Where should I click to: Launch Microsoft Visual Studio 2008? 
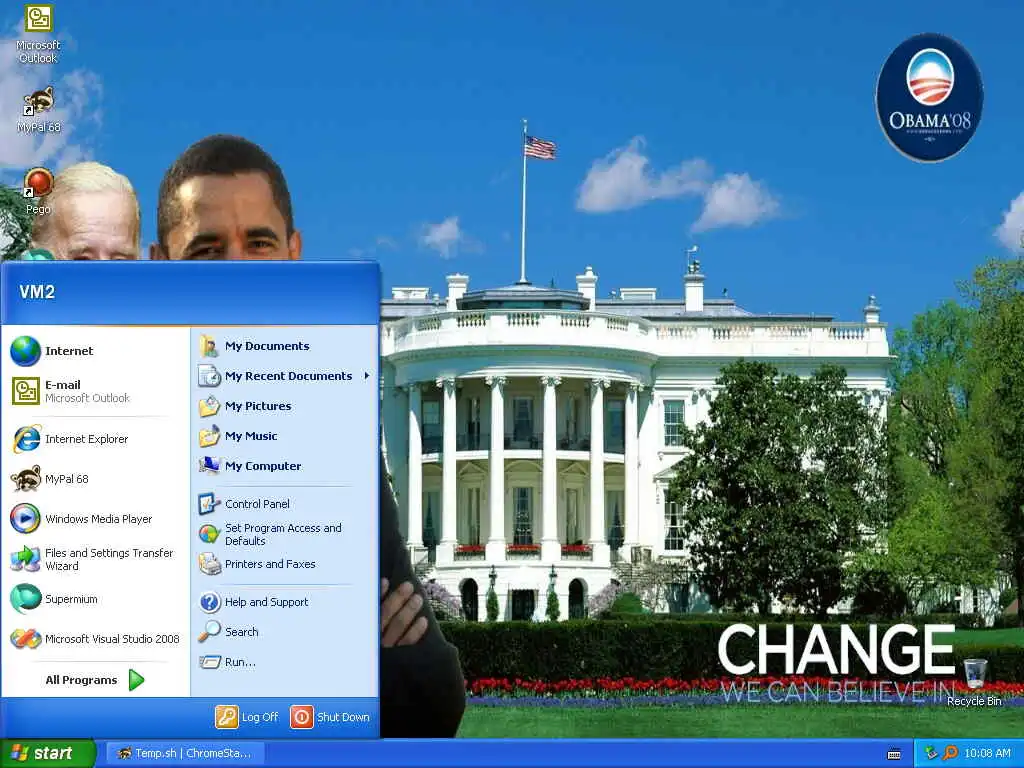(x=95, y=639)
